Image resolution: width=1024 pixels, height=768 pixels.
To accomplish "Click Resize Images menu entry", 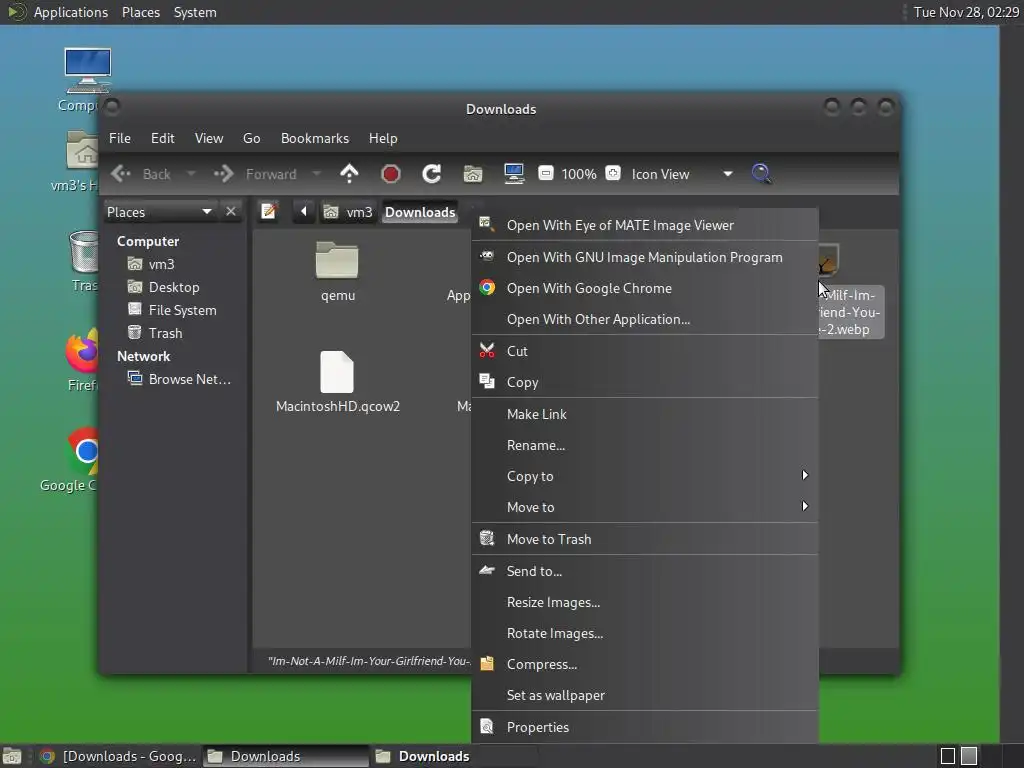I will point(645,602).
